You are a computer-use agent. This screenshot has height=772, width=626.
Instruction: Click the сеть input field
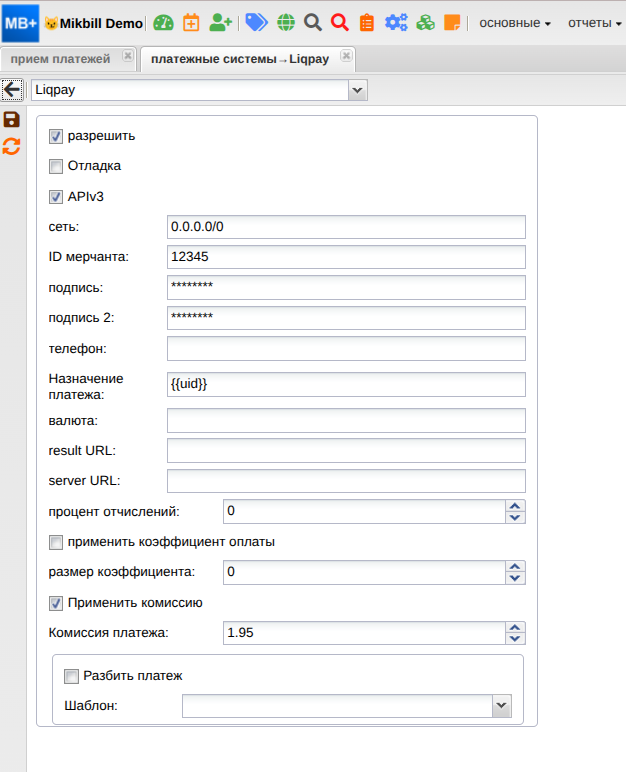tap(346, 227)
